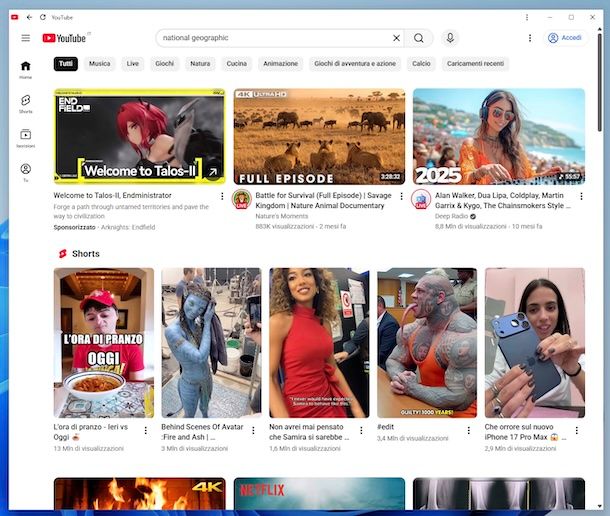Image resolution: width=610 pixels, height=516 pixels.
Task: Open the Tu profile sidebar item
Action: coord(26,172)
